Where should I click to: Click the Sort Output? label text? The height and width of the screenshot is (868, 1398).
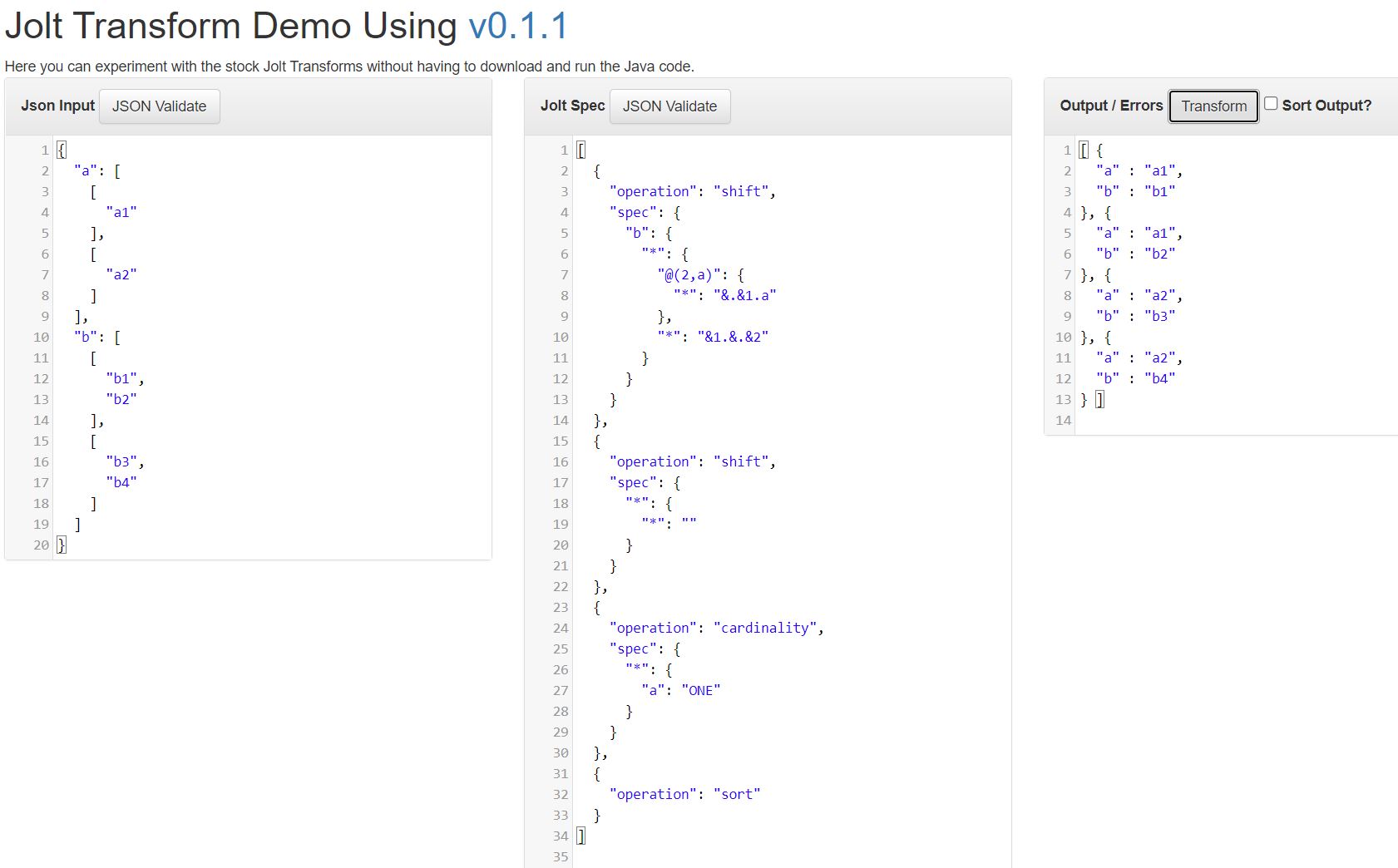pyautogui.click(x=1326, y=106)
